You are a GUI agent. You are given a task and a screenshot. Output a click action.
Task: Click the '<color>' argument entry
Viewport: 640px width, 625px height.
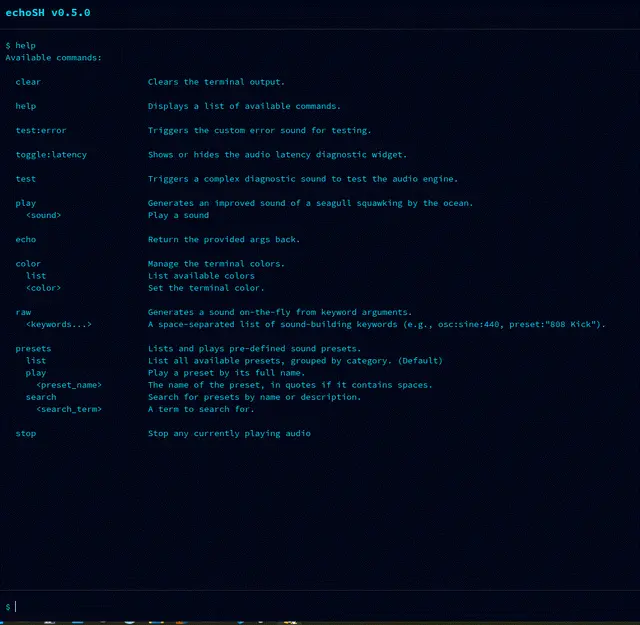coord(43,288)
